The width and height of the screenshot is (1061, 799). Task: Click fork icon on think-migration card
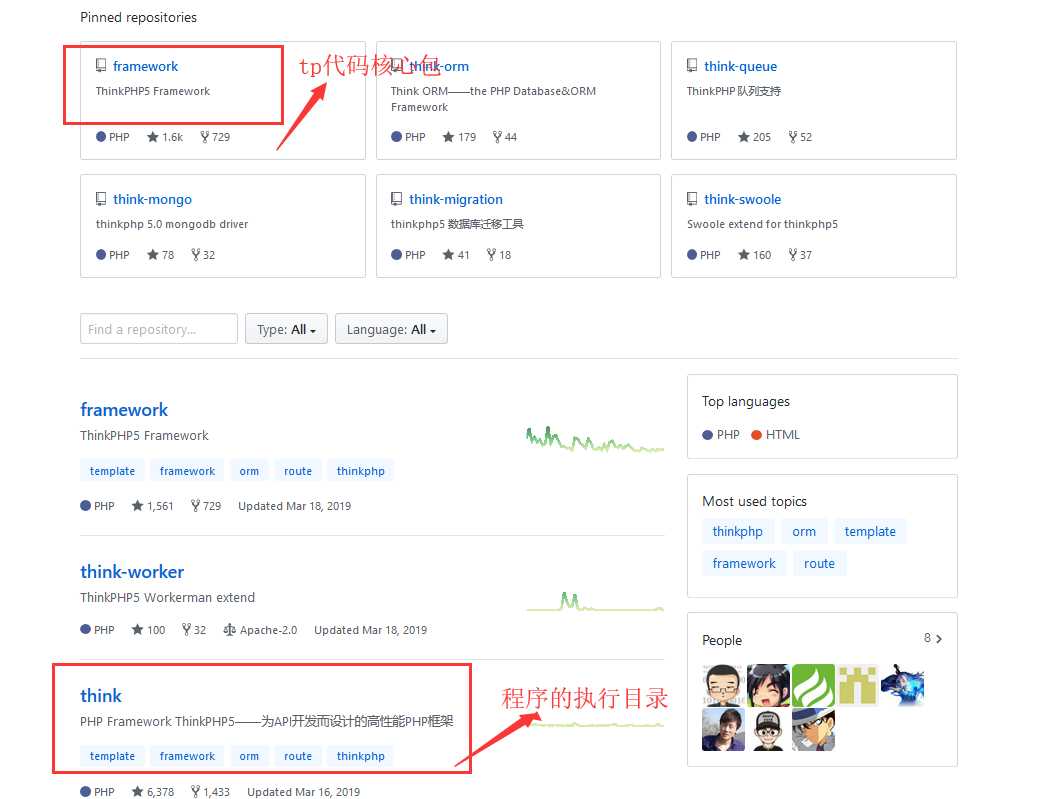pyautogui.click(x=491, y=255)
